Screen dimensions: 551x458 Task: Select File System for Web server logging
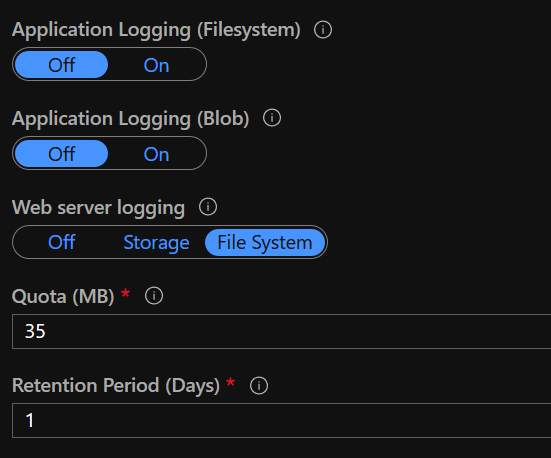click(265, 243)
